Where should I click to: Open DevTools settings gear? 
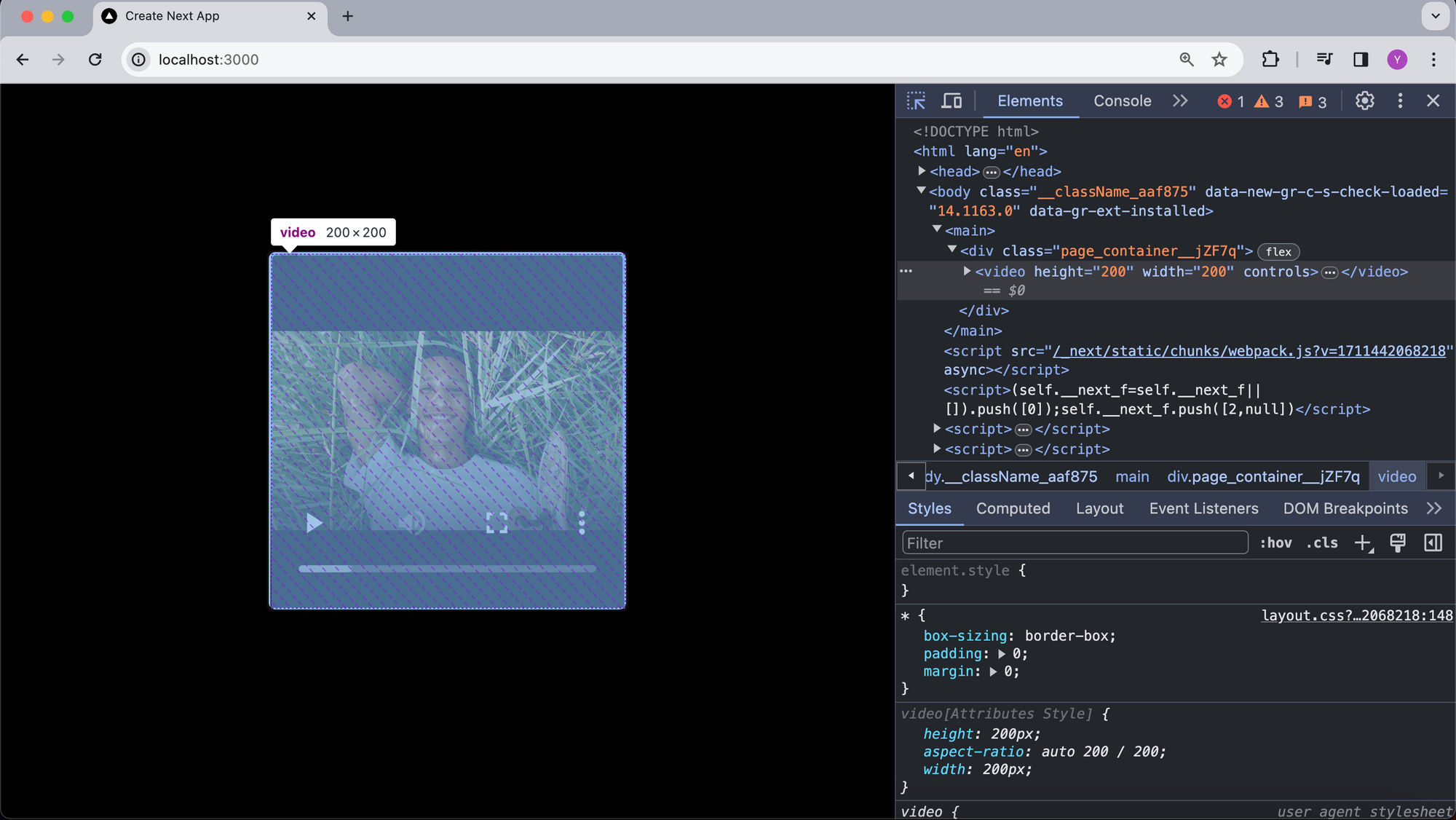(1364, 100)
